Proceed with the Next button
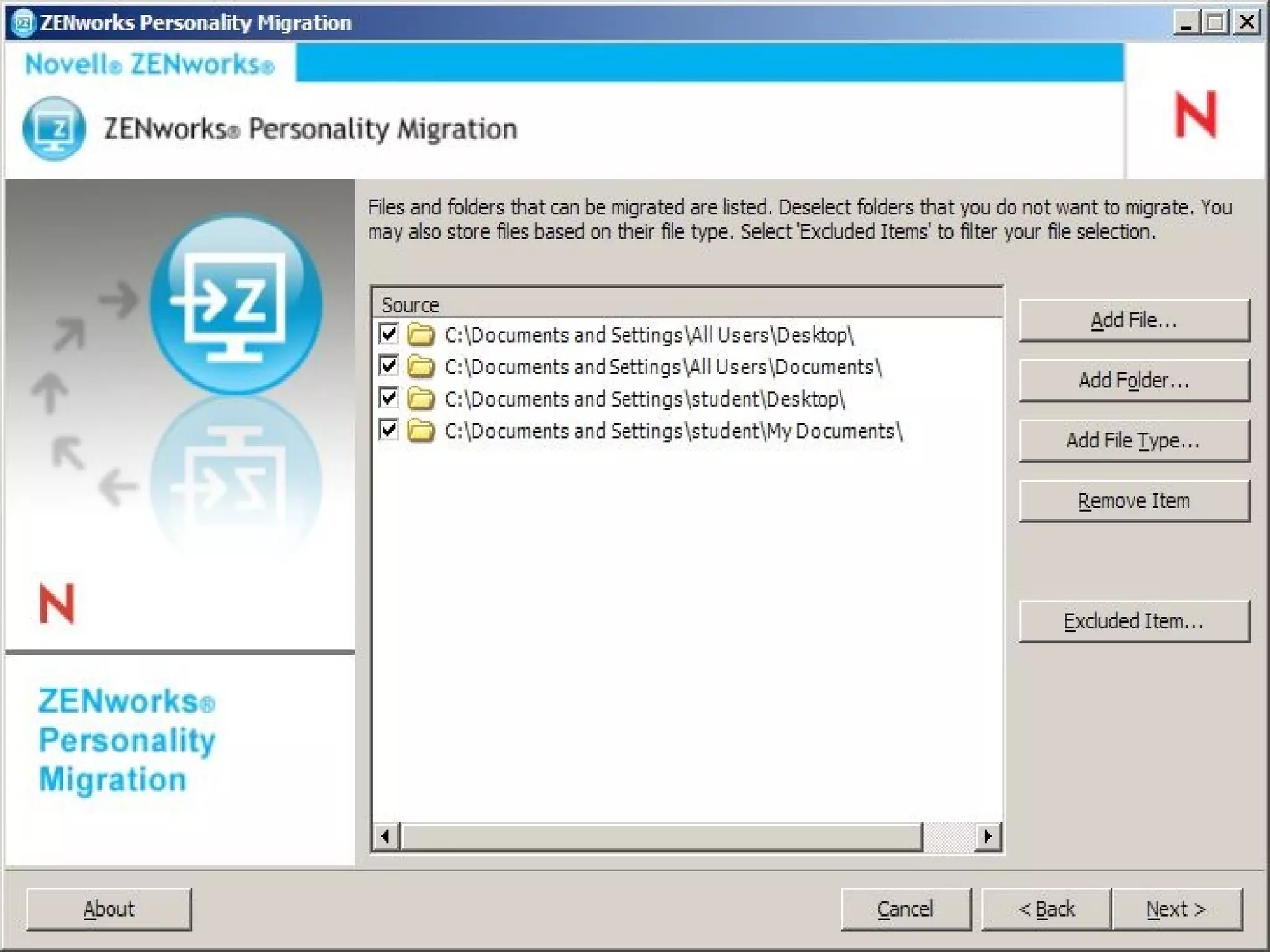 click(x=1176, y=909)
